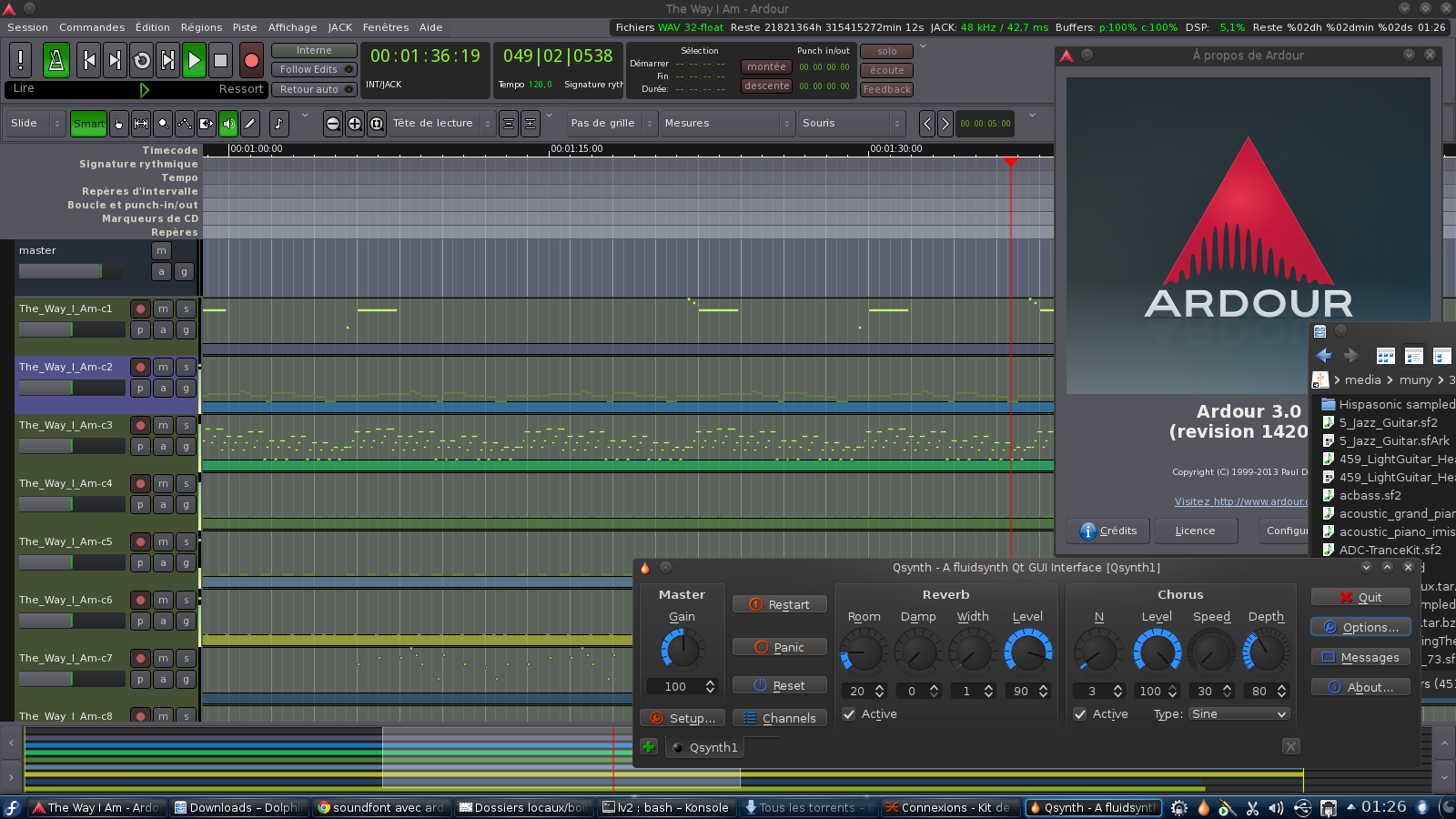The height and width of the screenshot is (819, 1456).
Task: Open Qsynth Options dialog
Action: point(1360,627)
